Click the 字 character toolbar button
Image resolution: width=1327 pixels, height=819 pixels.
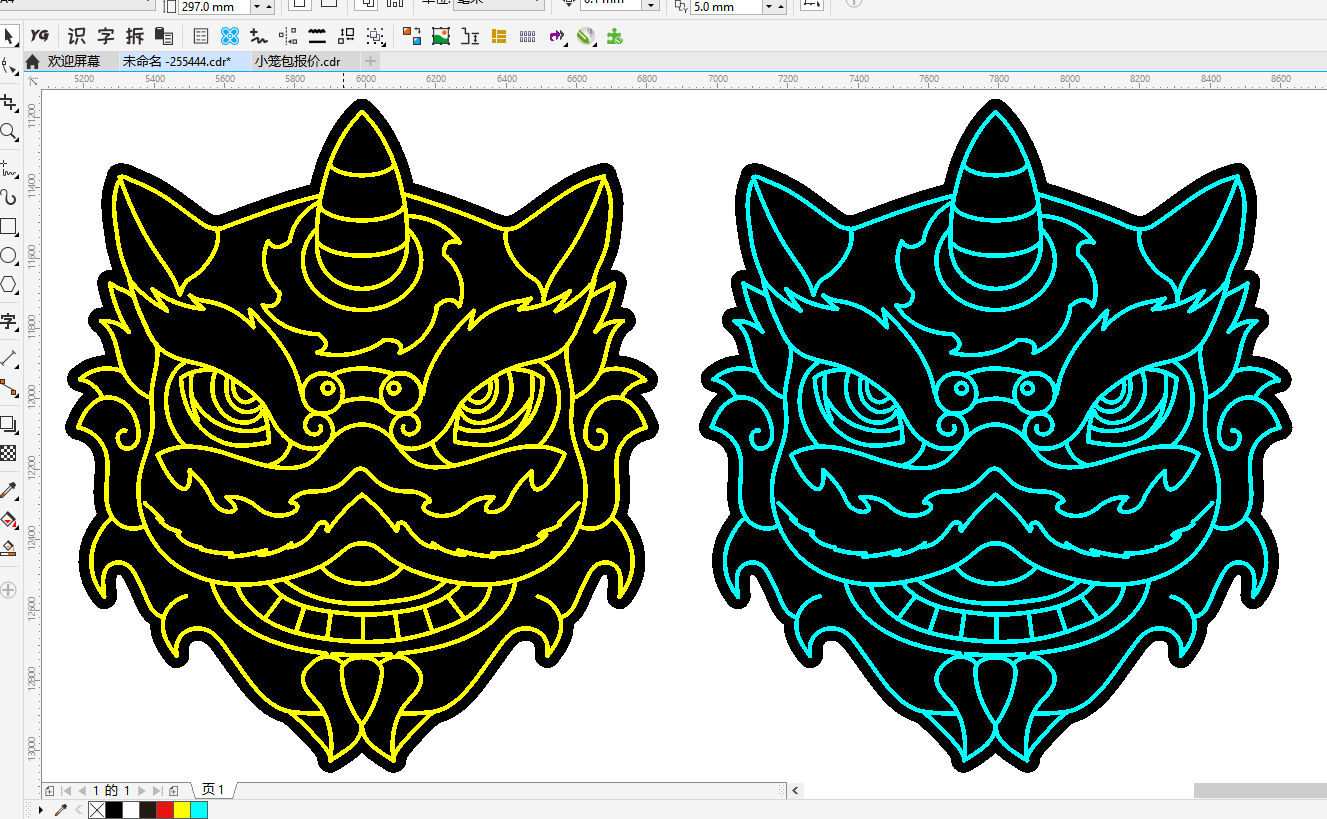coord(106,36)
